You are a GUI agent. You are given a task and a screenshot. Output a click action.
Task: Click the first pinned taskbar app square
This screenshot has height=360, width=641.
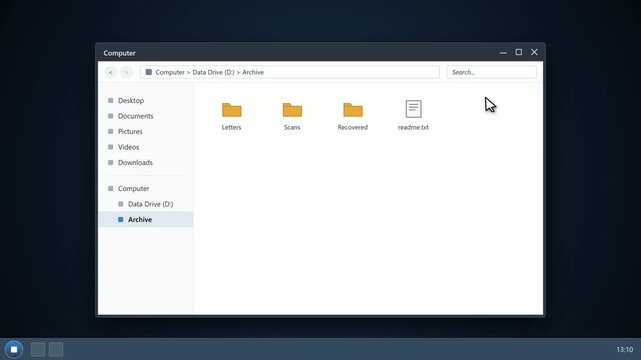tap(38, 349)
